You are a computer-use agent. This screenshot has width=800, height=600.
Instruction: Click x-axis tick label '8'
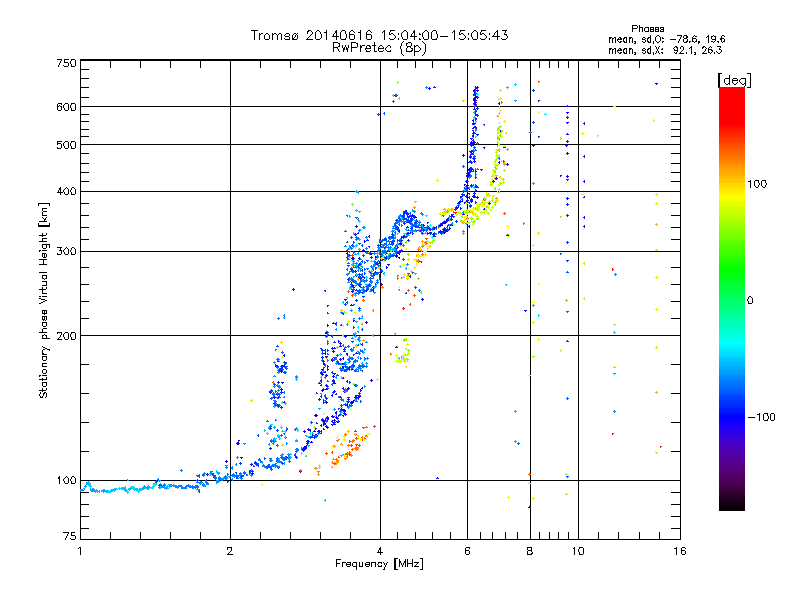[530, 551]
